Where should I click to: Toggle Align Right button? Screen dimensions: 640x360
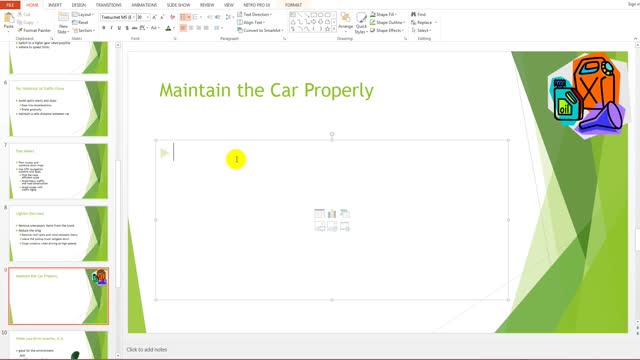click(x=198, y=28)
